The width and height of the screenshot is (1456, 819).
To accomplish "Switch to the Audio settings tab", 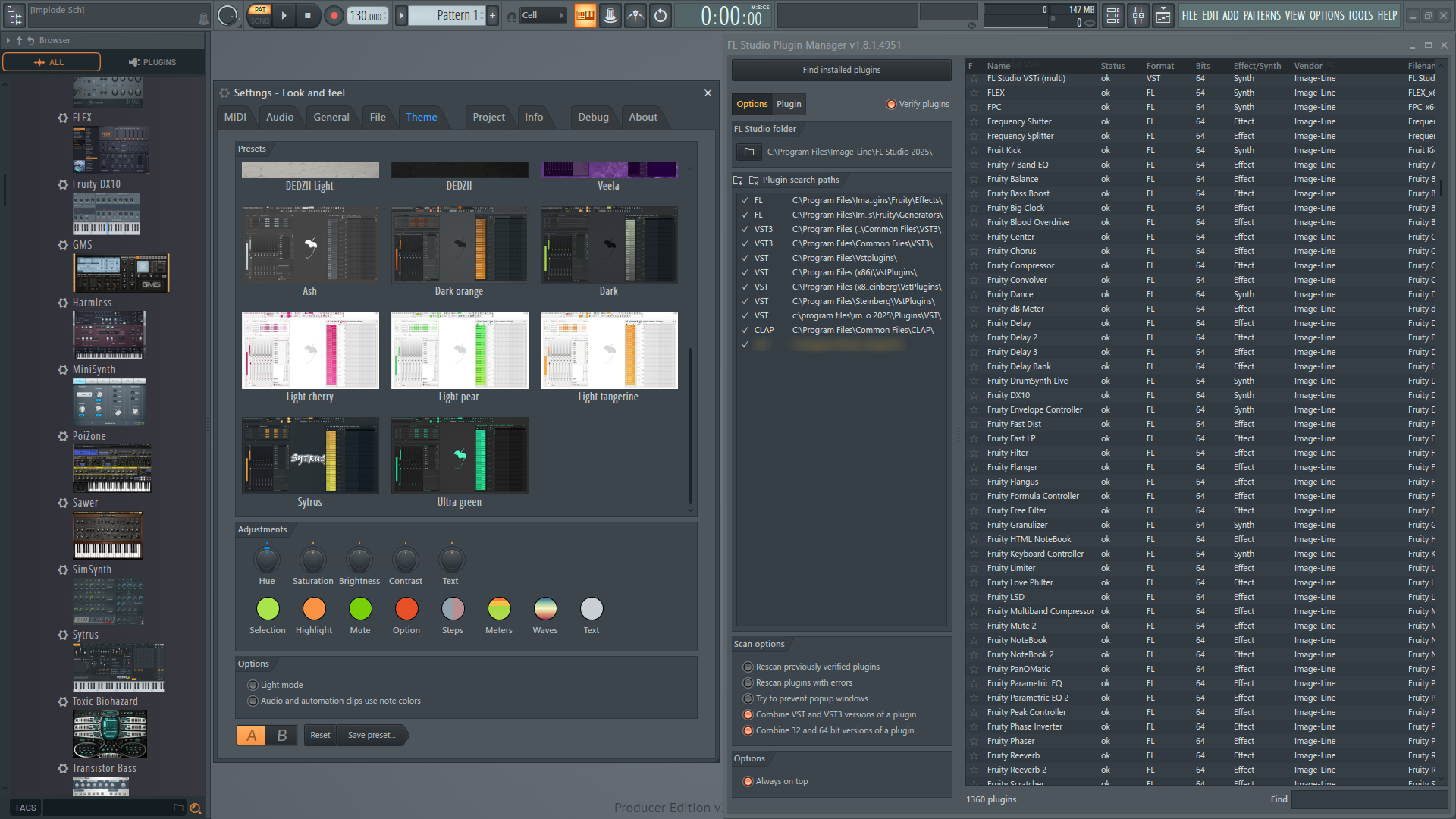I will coord(280,117).
